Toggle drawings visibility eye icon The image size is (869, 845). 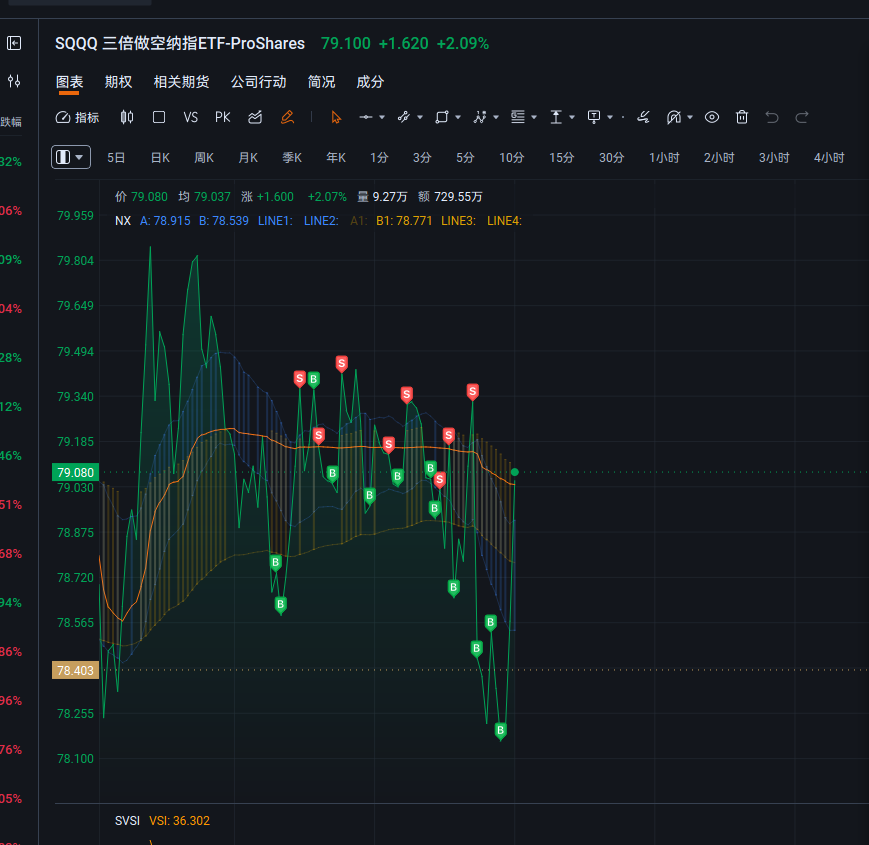tap(712, 117)
